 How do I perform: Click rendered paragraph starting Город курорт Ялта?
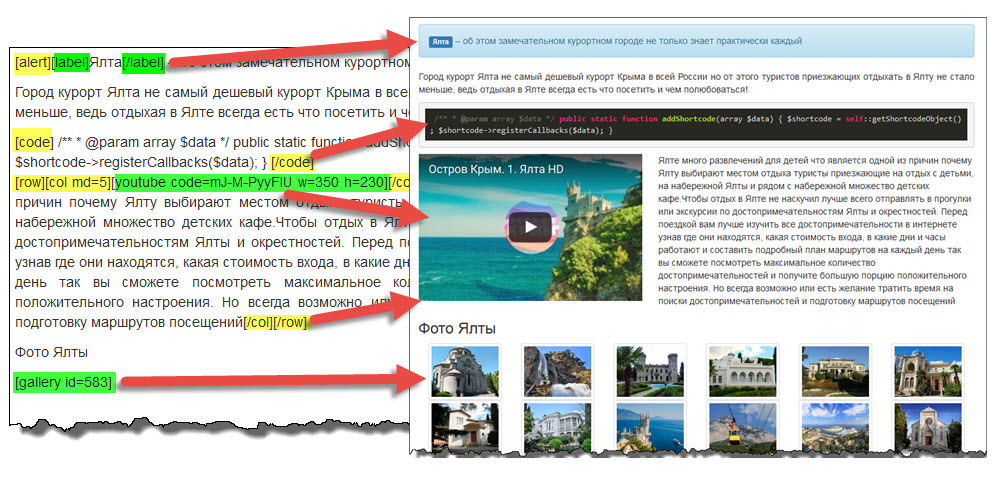click(x=696, y=83)
